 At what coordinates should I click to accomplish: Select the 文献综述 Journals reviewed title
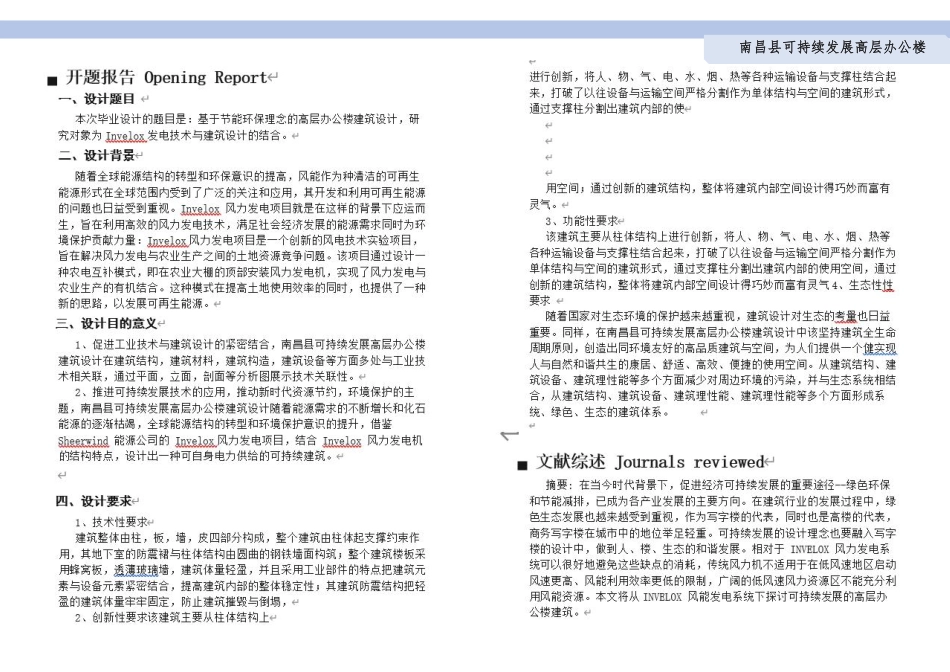(x=653, y=462)
